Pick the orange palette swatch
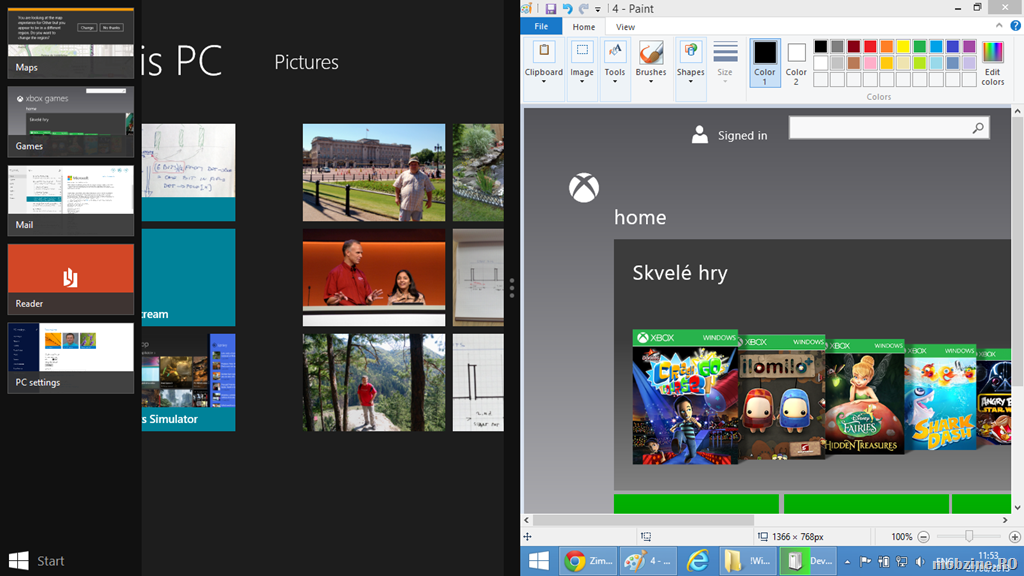This screenshot has height=576, width=1024. (887, 46)
